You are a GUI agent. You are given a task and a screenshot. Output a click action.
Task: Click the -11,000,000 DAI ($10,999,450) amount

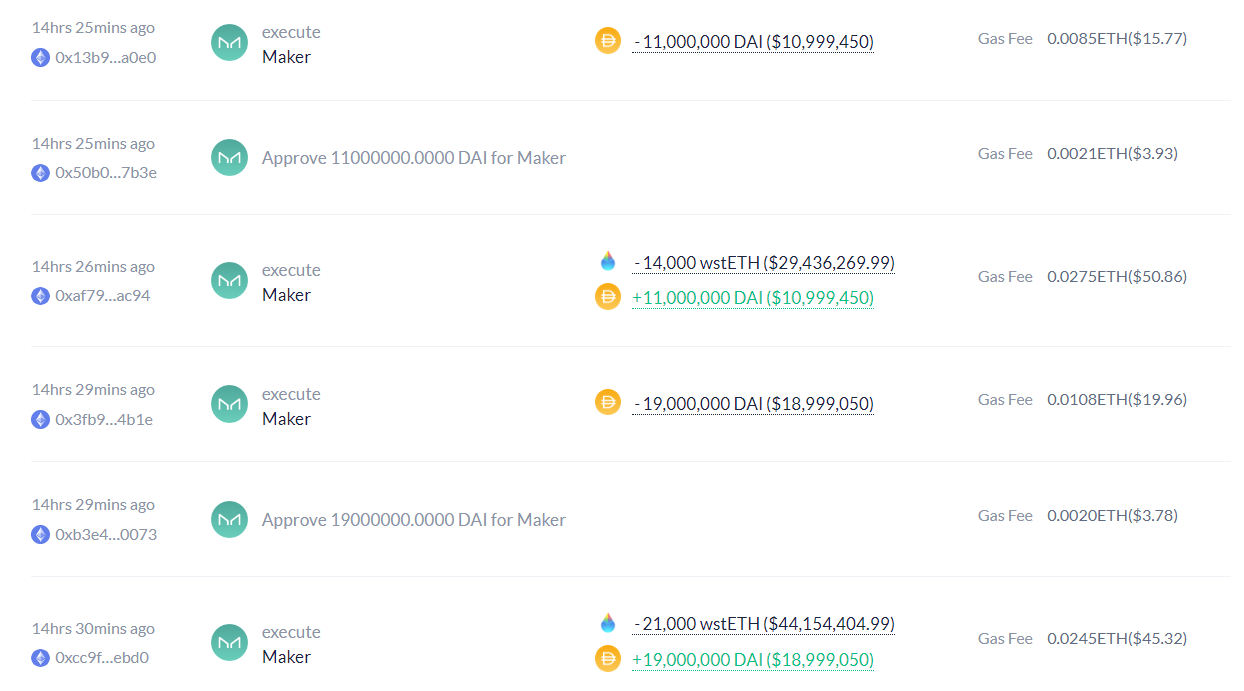753,42
